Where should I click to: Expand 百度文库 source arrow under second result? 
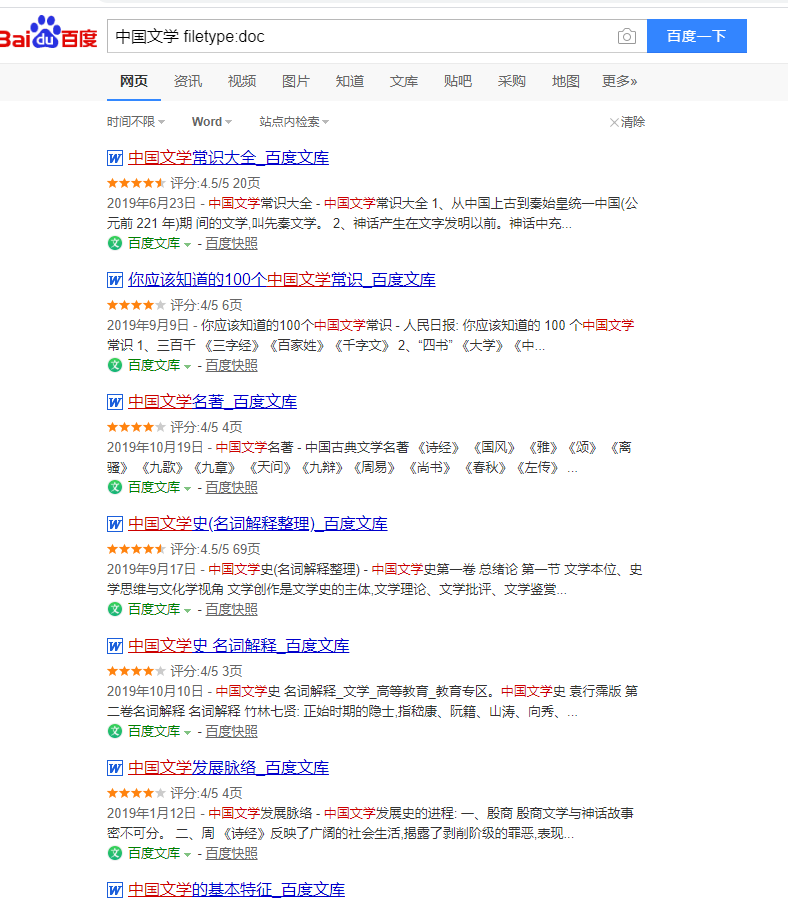[187, 366]
